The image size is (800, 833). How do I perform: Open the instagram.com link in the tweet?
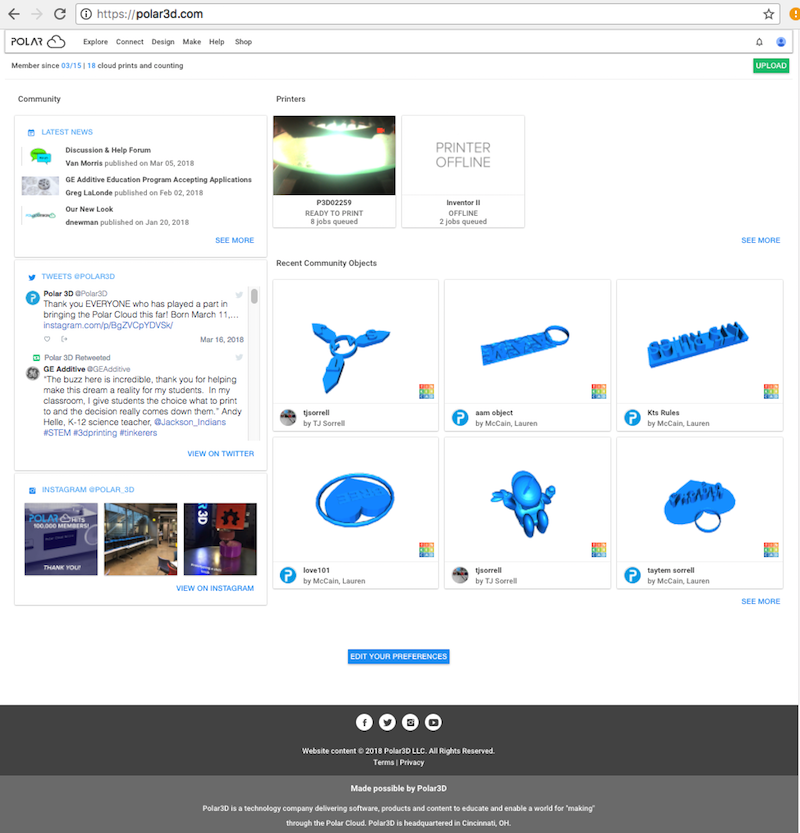coord(108,325)
